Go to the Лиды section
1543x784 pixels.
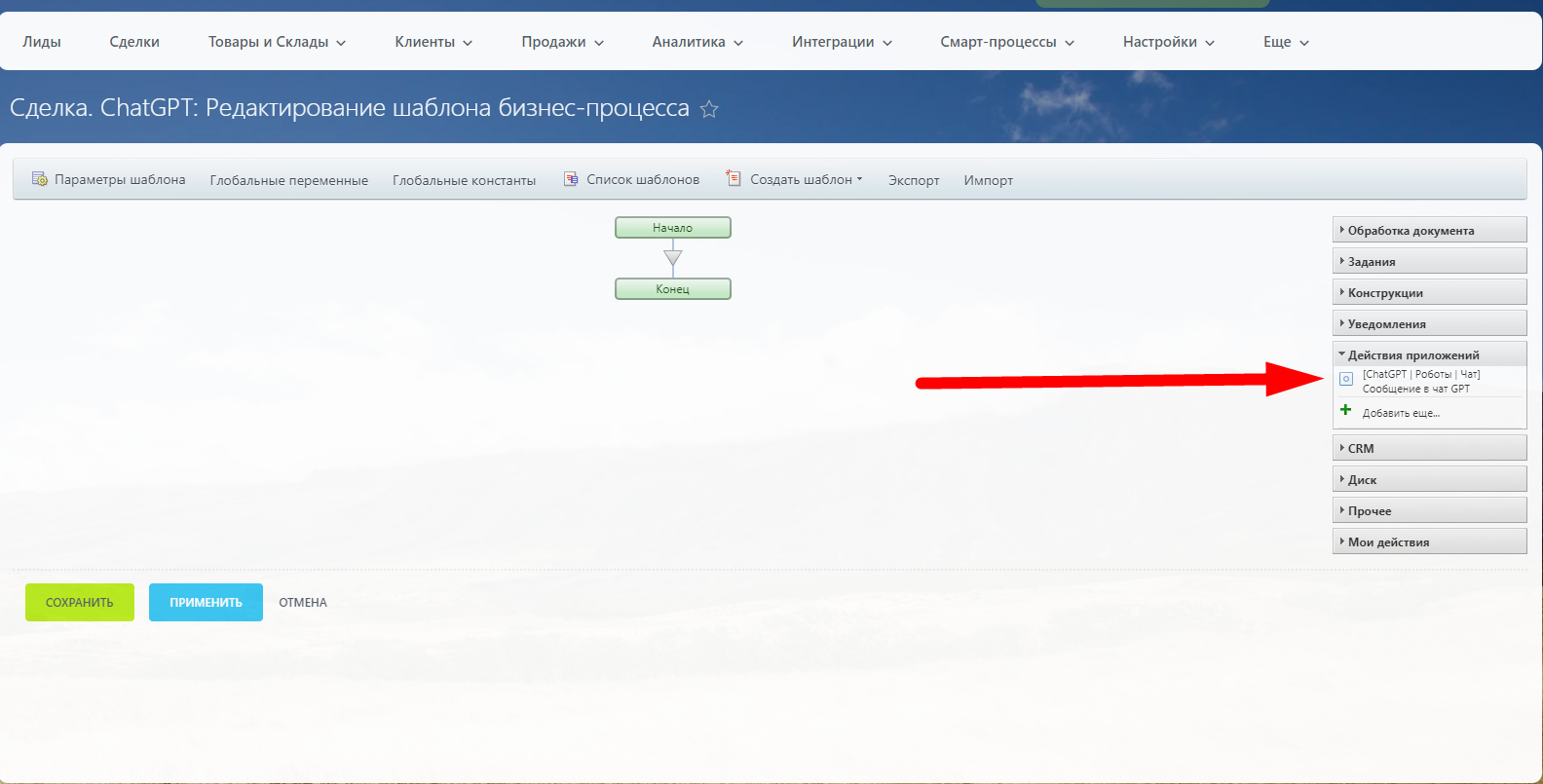click(x=42, y=42)
